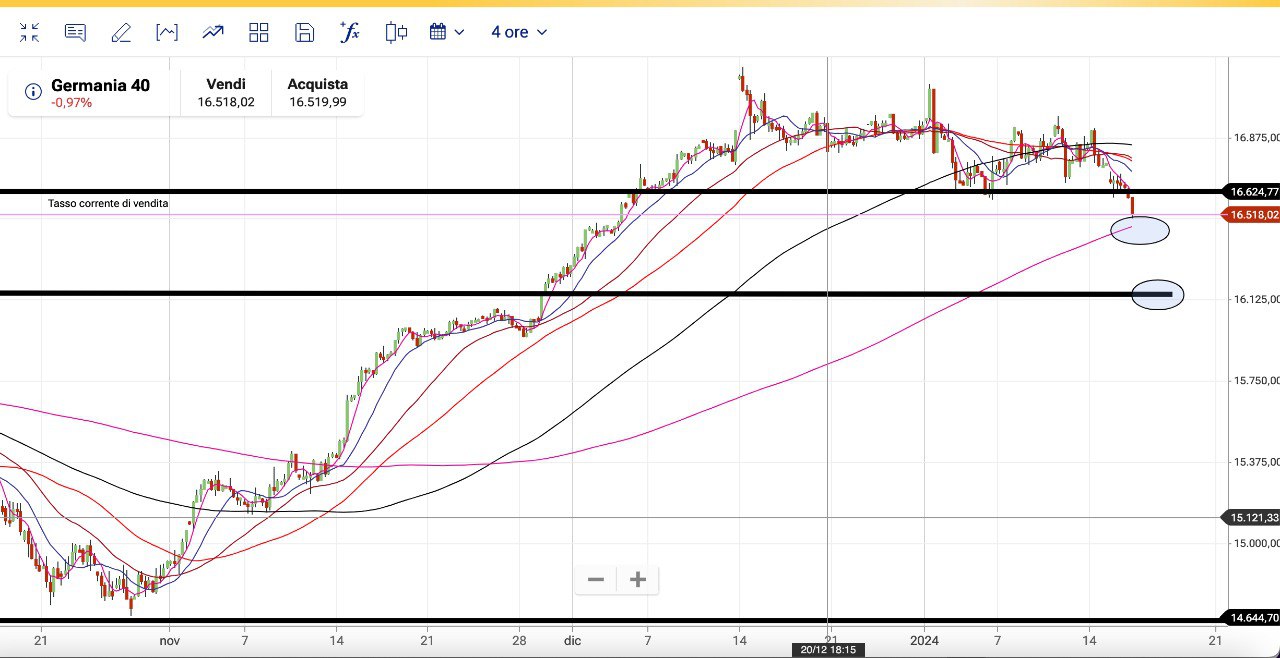The image size is (1280, 658).
Task: Zoom in with the plus button
Action: [638, 579]
